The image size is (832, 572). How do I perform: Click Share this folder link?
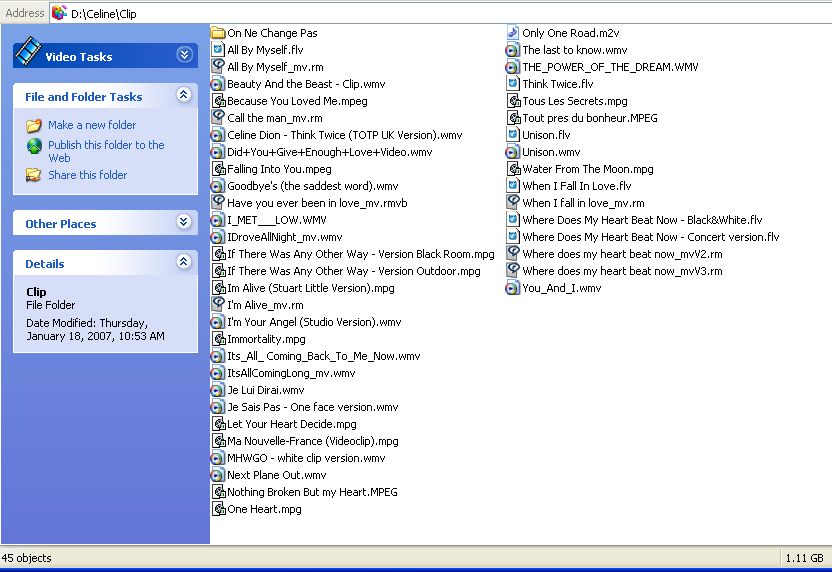point(88,175)
